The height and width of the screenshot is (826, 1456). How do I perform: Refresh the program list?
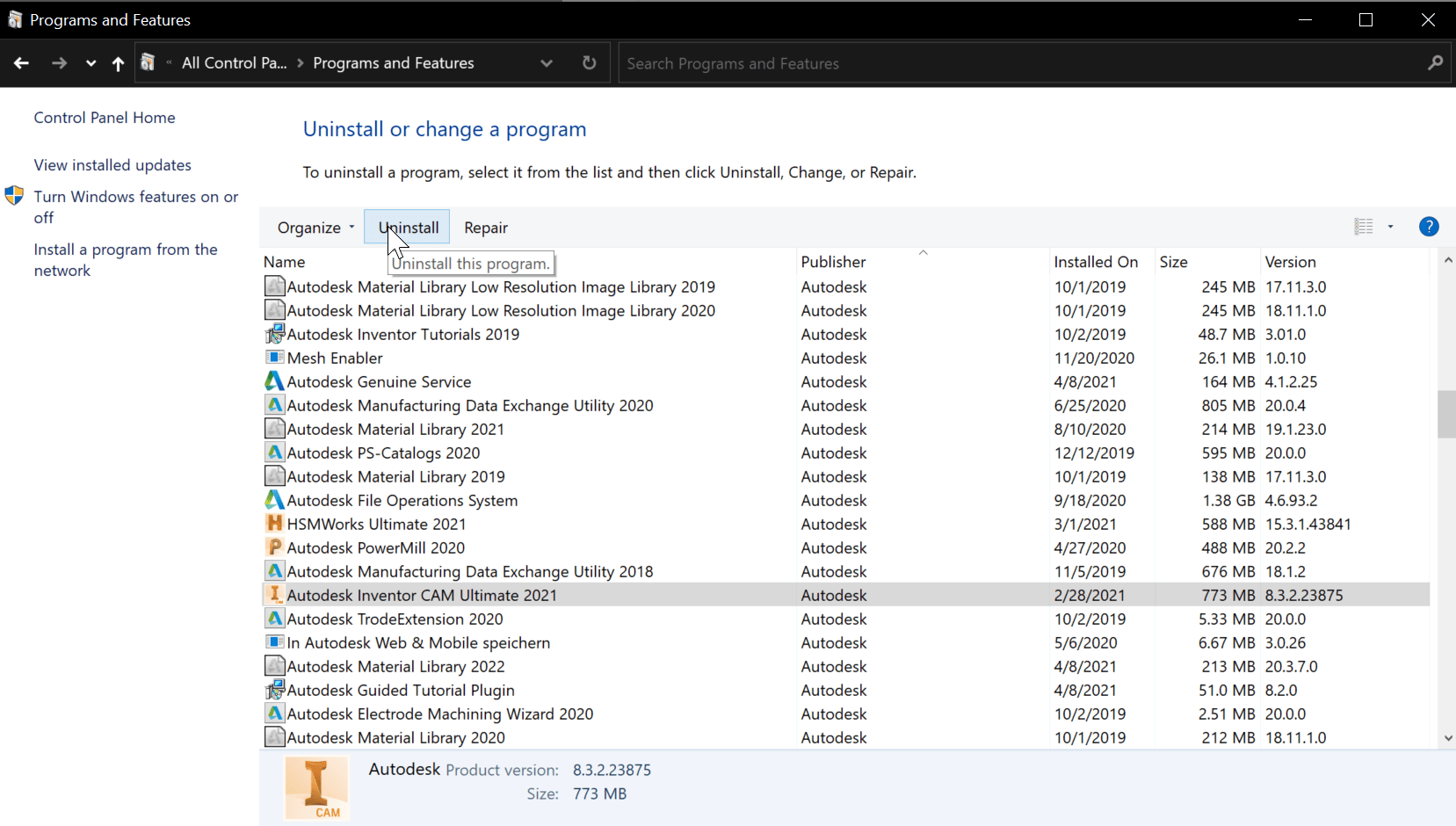[590, 62]
